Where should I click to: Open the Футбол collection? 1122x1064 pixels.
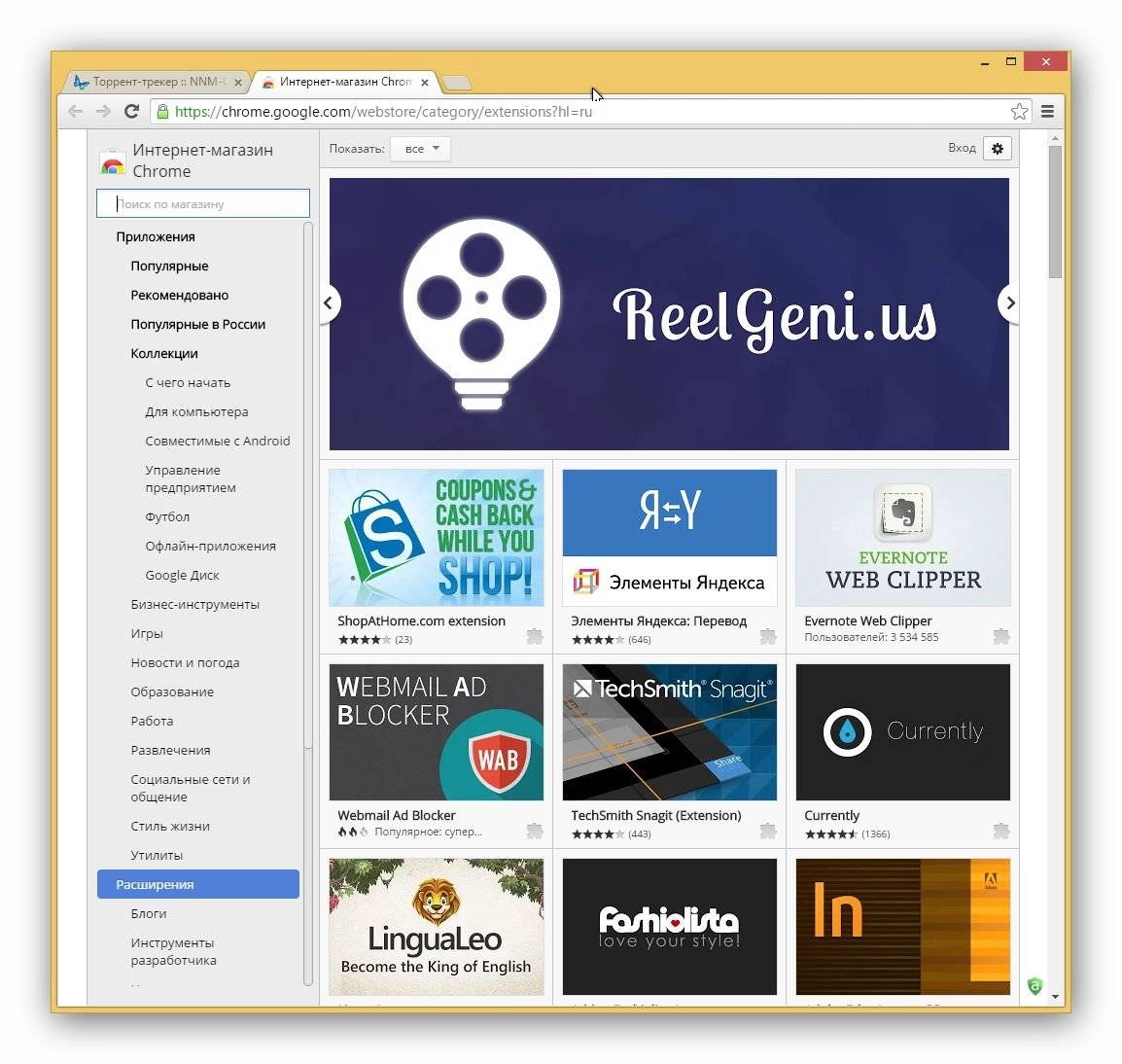tap(167, 517)
